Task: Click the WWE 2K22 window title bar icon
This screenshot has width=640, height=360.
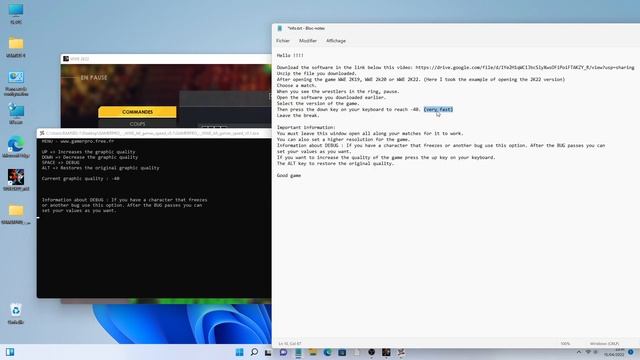Action: [x=66, y=59]
